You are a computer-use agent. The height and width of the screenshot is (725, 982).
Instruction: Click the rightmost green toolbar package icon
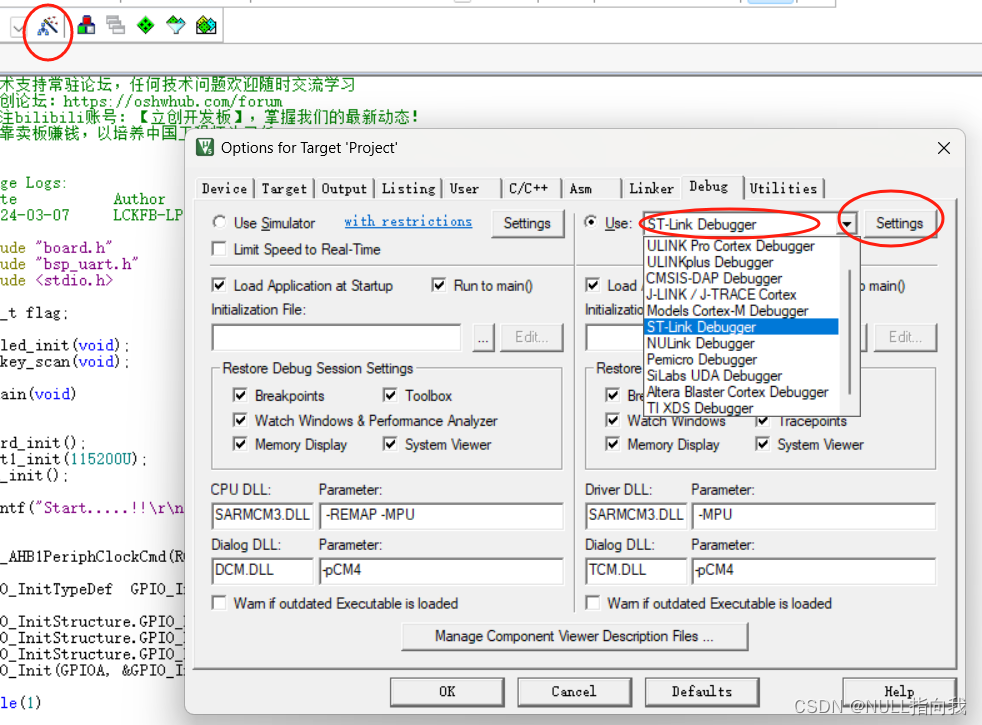tap(206, 26)
